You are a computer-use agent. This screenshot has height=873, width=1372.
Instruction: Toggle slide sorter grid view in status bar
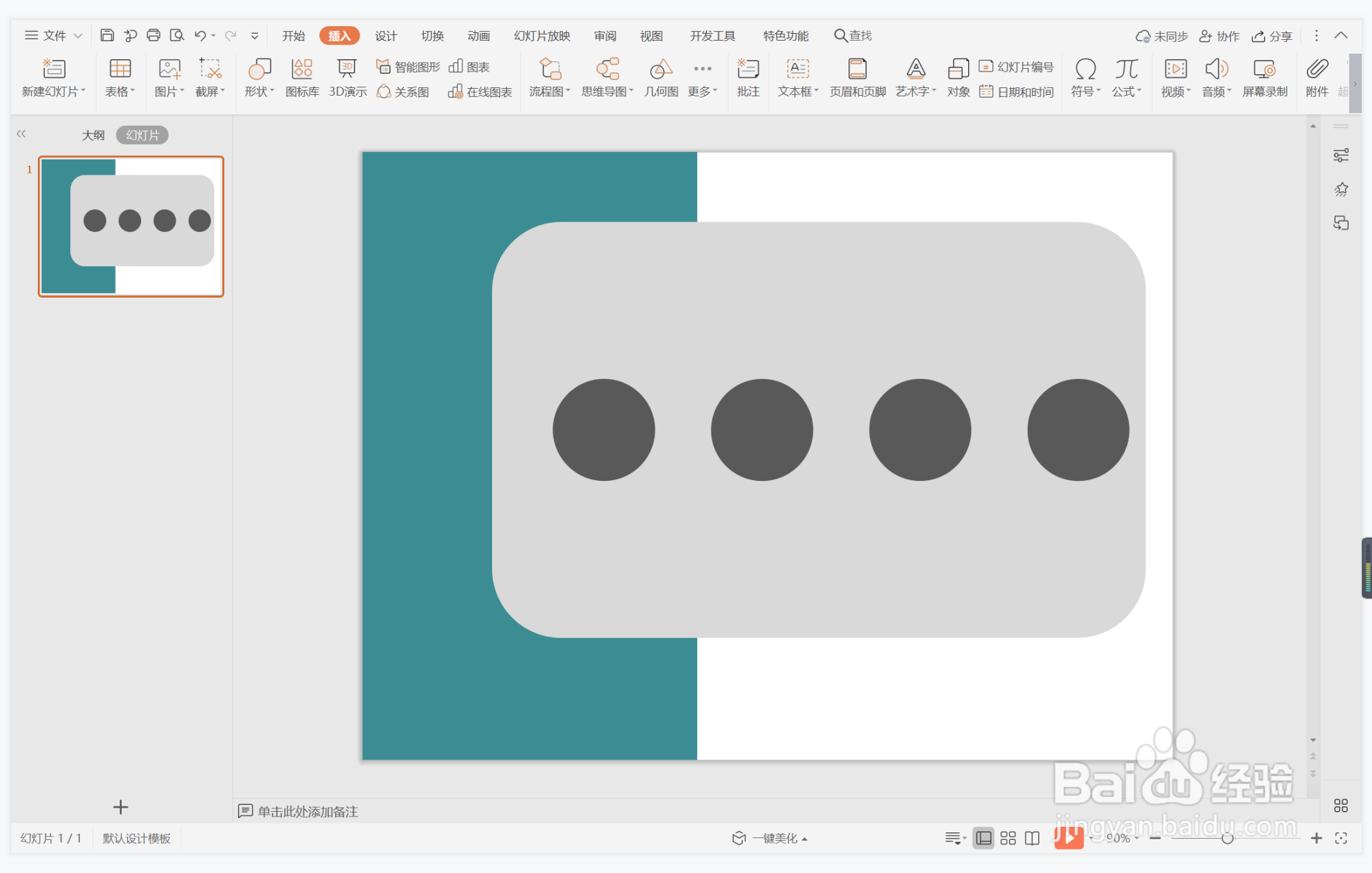pos(1008,838)
